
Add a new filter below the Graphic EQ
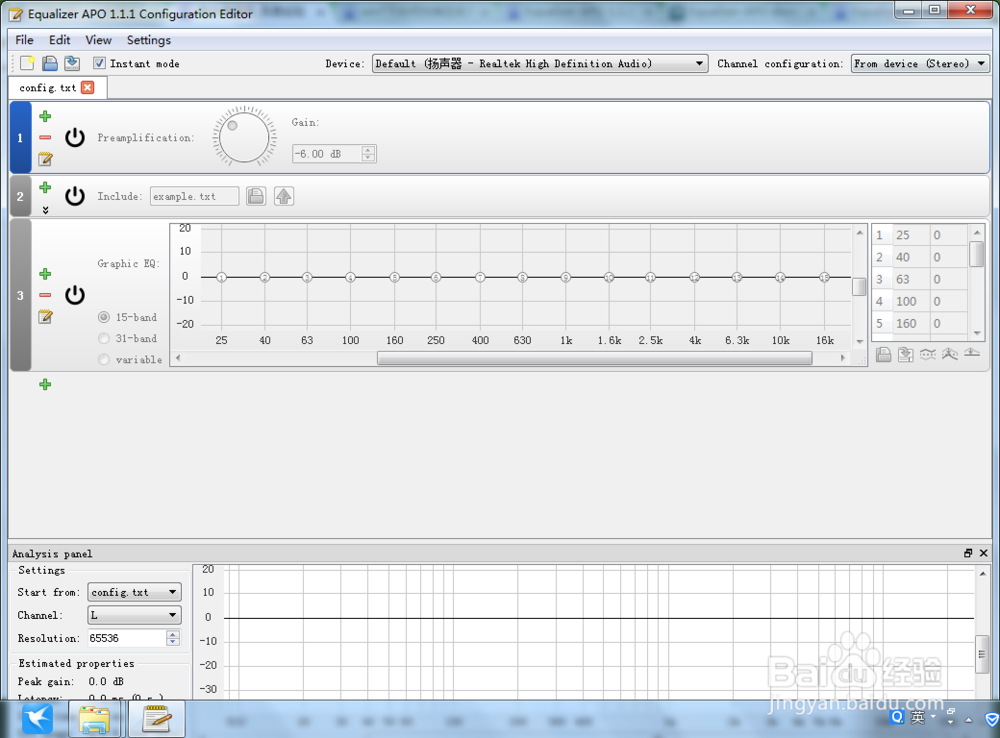pyautogui.click(x=45, y=384)
